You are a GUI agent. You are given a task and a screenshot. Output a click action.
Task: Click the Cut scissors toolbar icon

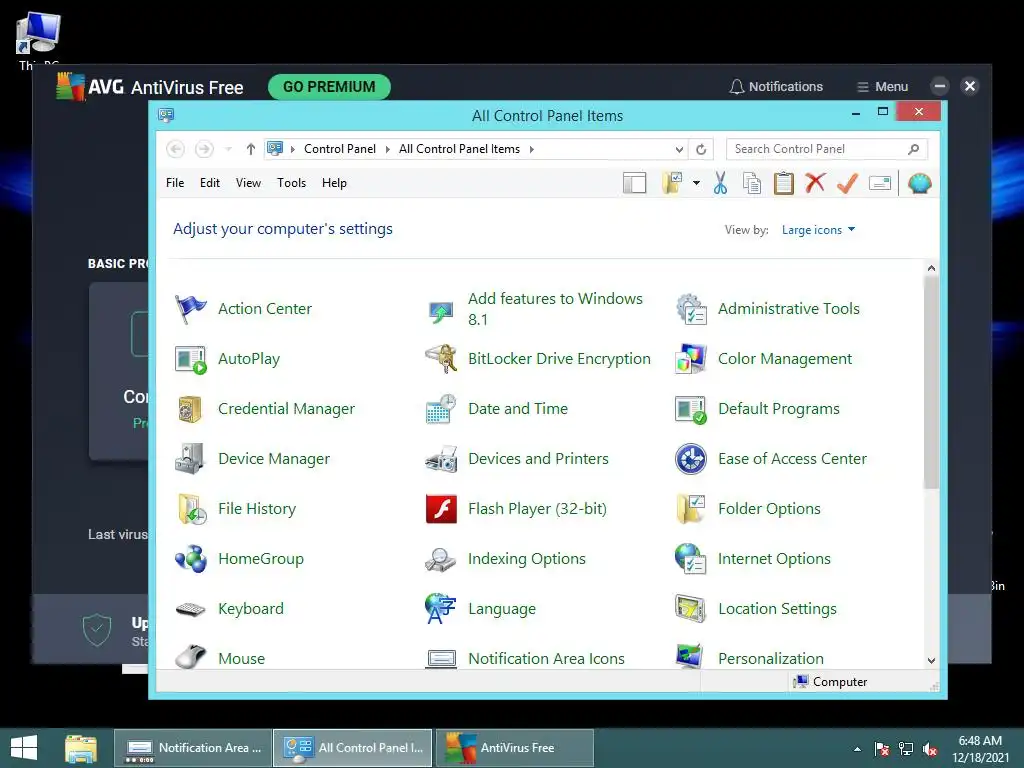coord(720,184)
